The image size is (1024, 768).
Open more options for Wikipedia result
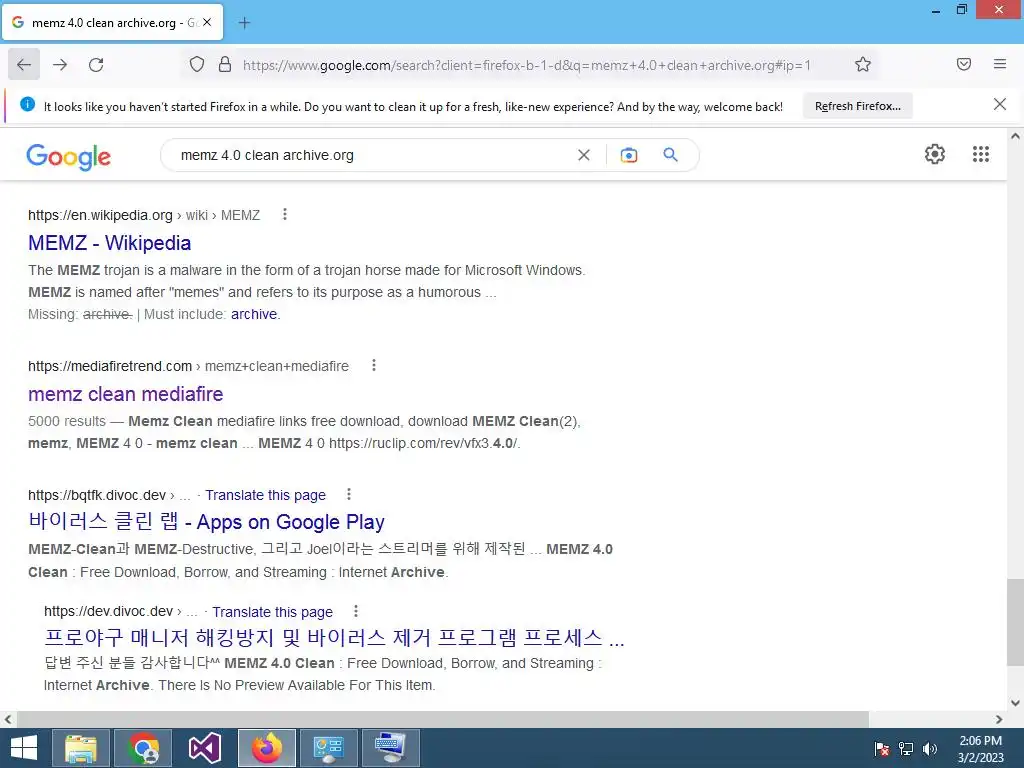coord(285,214)
